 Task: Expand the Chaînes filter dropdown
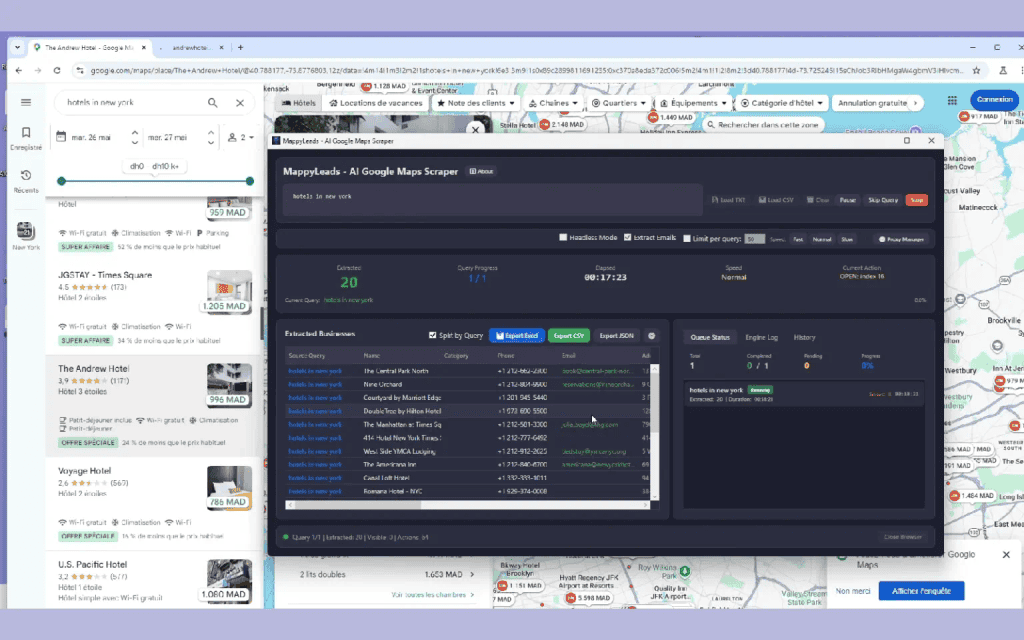pos(553,103)
